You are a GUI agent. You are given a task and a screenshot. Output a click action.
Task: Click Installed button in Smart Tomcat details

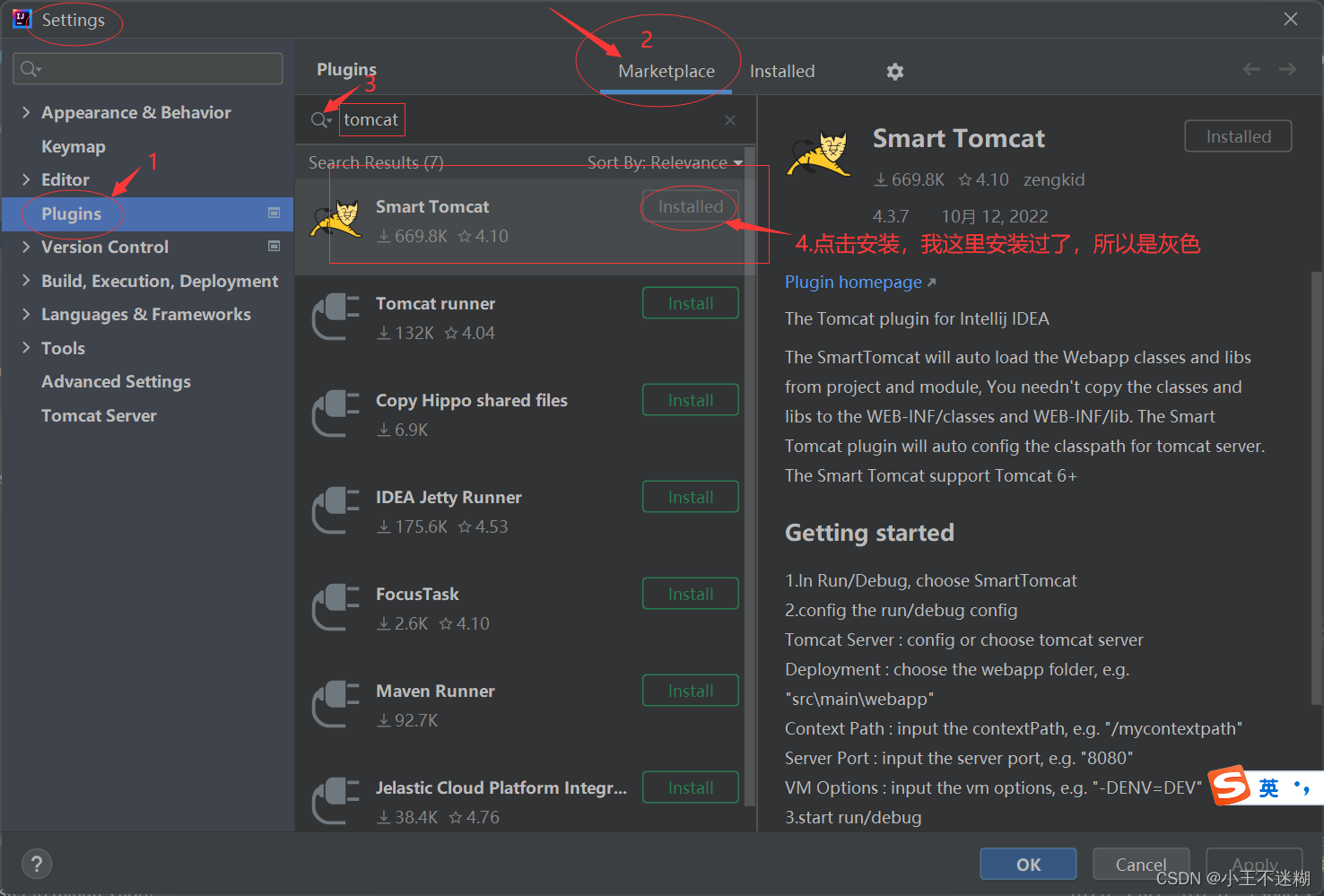1238,136
